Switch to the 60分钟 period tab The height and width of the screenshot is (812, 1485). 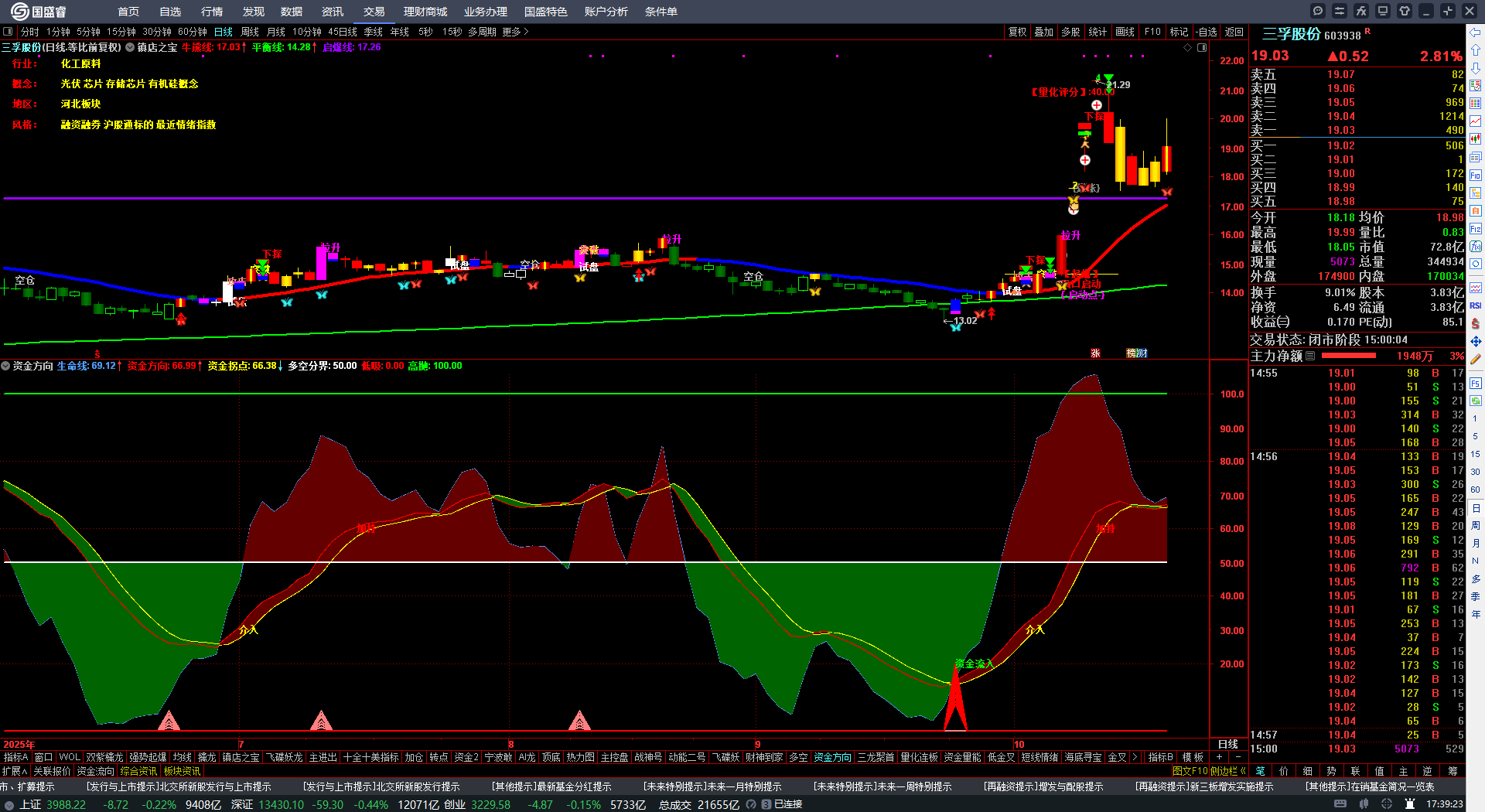193,32
